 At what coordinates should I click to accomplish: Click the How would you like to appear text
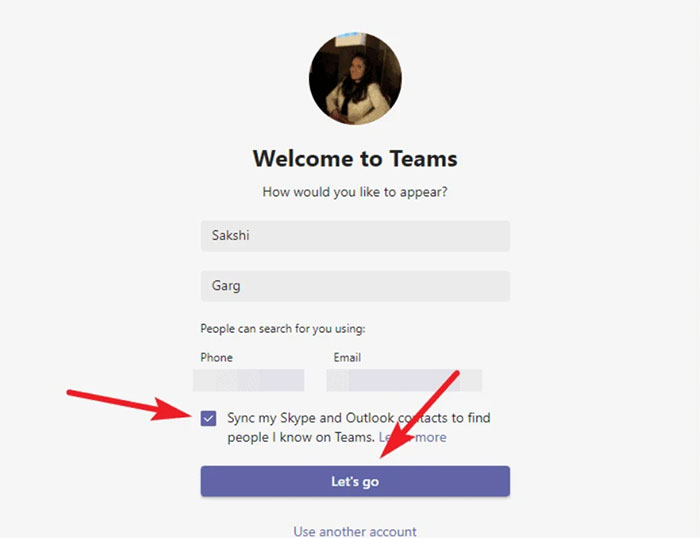coord(355,192)
